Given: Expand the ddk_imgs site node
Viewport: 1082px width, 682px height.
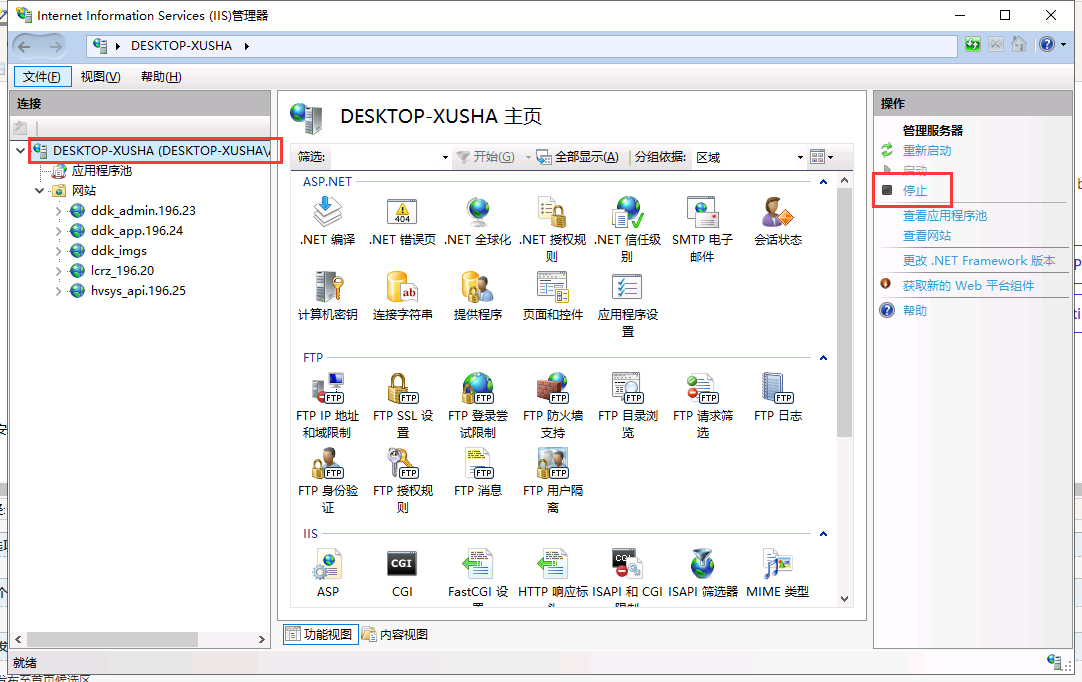Looking at the screenshot, I should tap(59, 251).
